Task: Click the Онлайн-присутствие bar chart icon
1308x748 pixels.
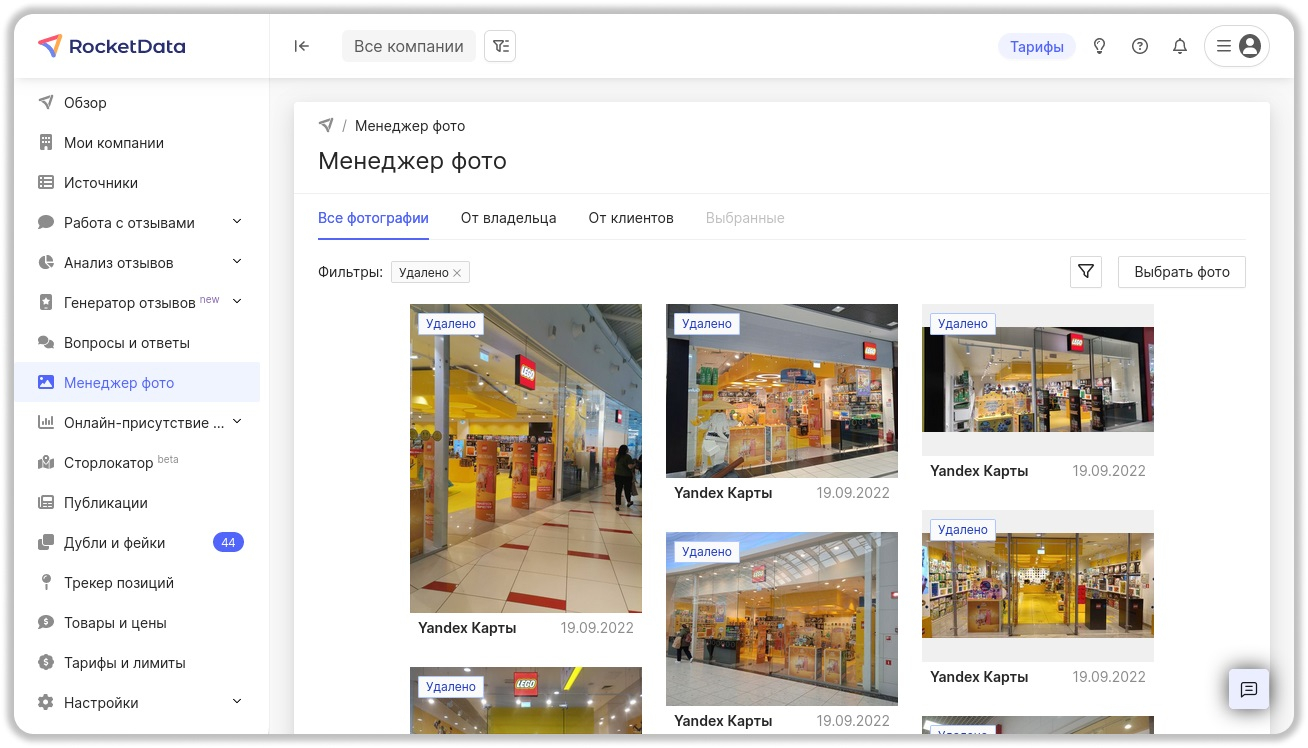Action: coord(46,422)
